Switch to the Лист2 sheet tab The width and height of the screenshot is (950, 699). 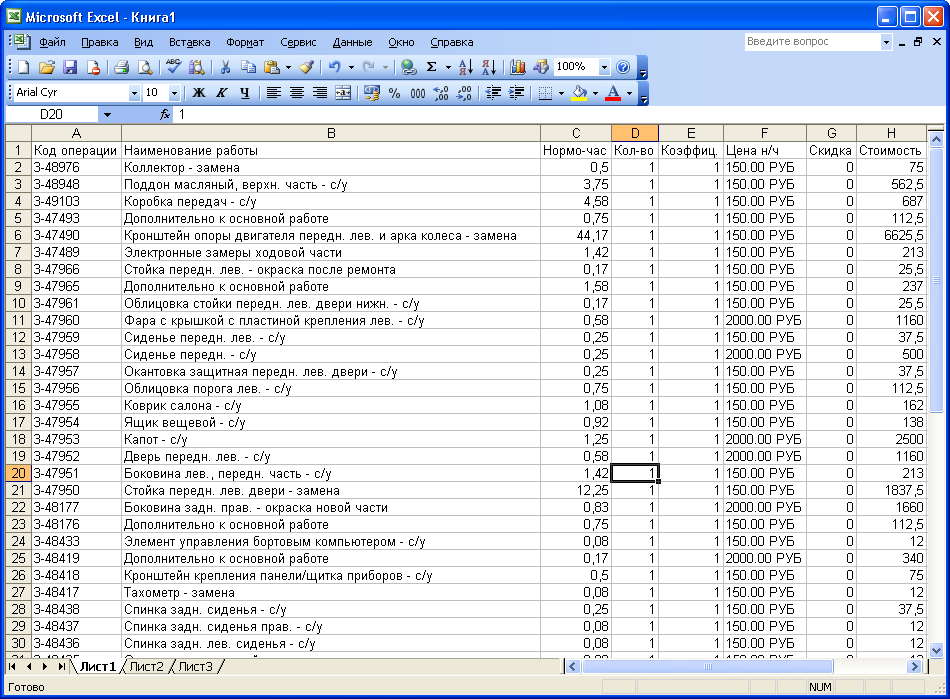click(146, 666)
